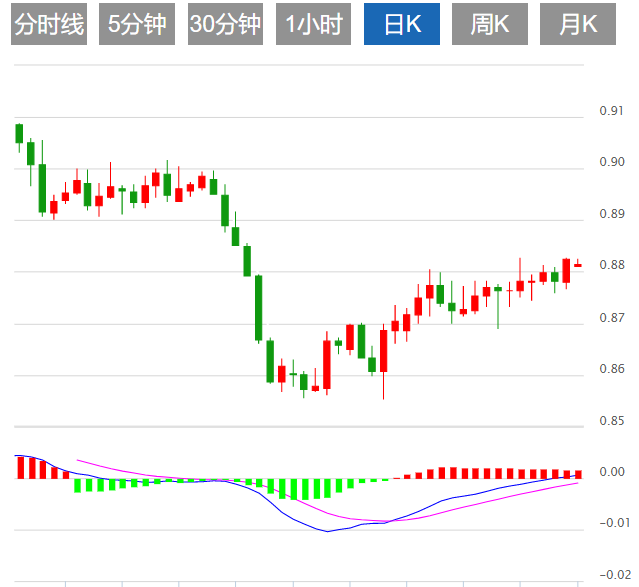Select the active 日K tab
The image size is (639, 587).
pos(402,24)
